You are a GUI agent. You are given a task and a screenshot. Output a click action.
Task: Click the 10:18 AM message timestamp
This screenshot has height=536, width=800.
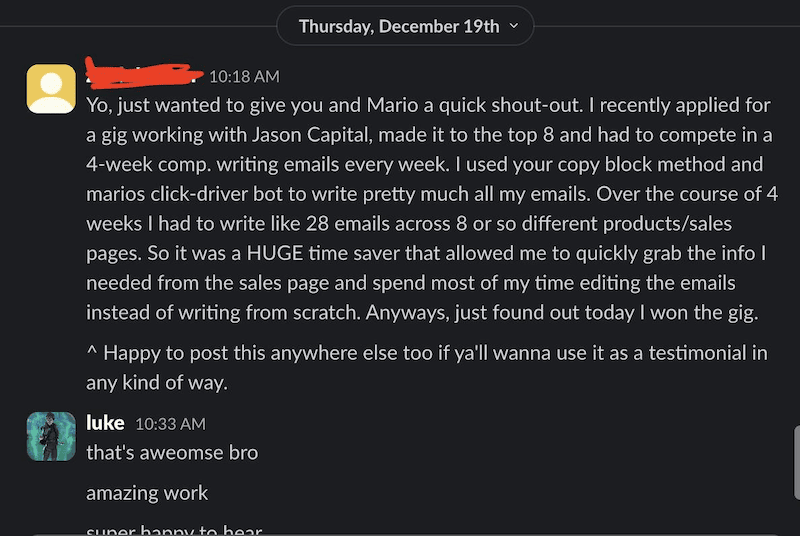(x=244, y=76)
